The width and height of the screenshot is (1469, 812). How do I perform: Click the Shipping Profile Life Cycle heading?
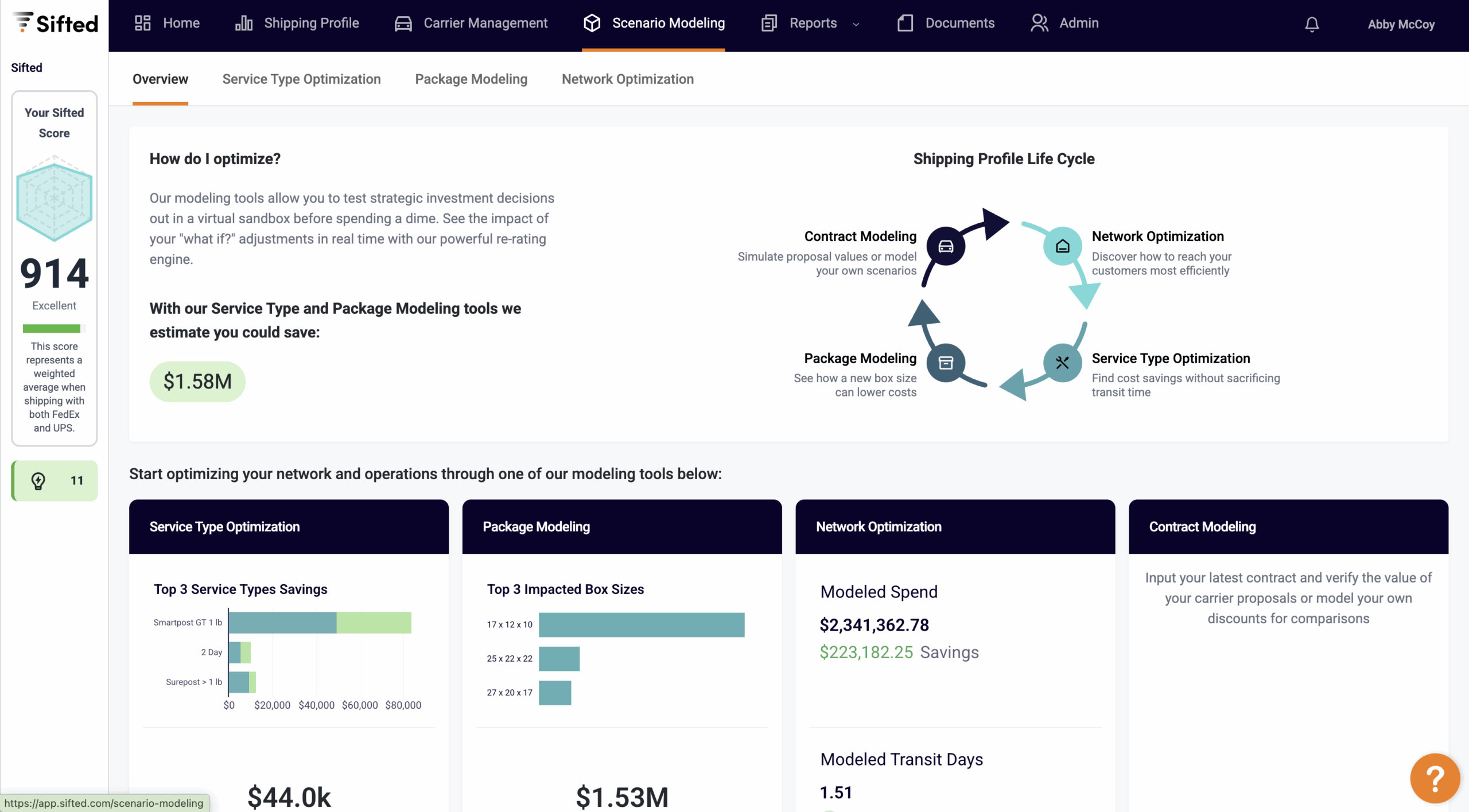pos(1004,159)
